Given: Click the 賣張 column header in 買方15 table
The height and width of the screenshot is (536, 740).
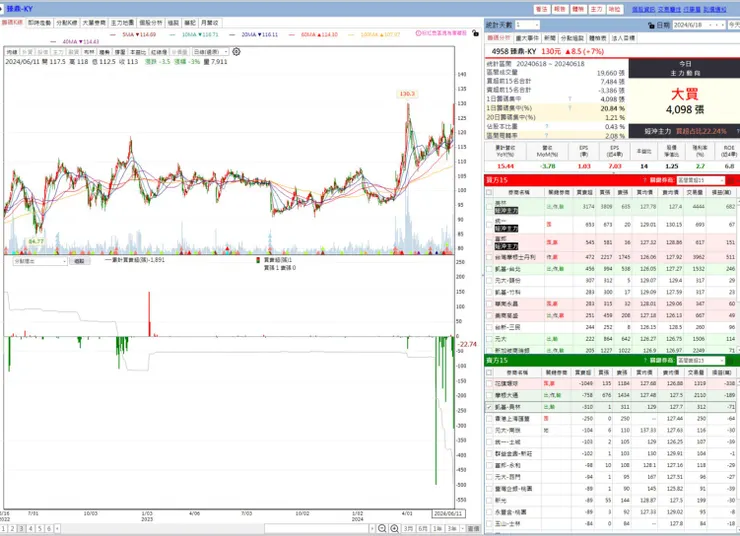Looking at the screenshot, I should 622,193.
